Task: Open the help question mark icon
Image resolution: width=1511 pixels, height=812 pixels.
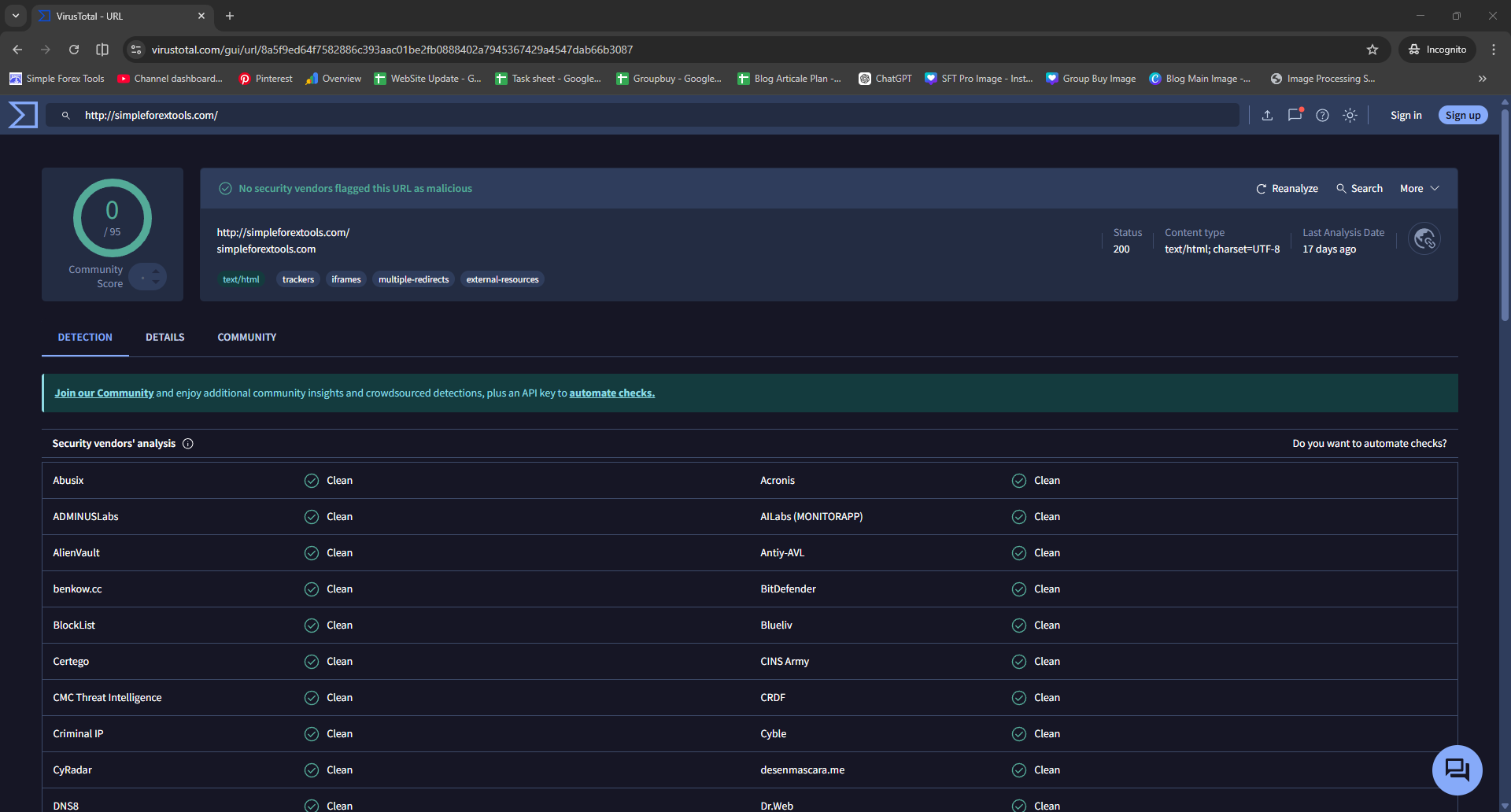Action: pyautogui.click(x=1322, y=116)
